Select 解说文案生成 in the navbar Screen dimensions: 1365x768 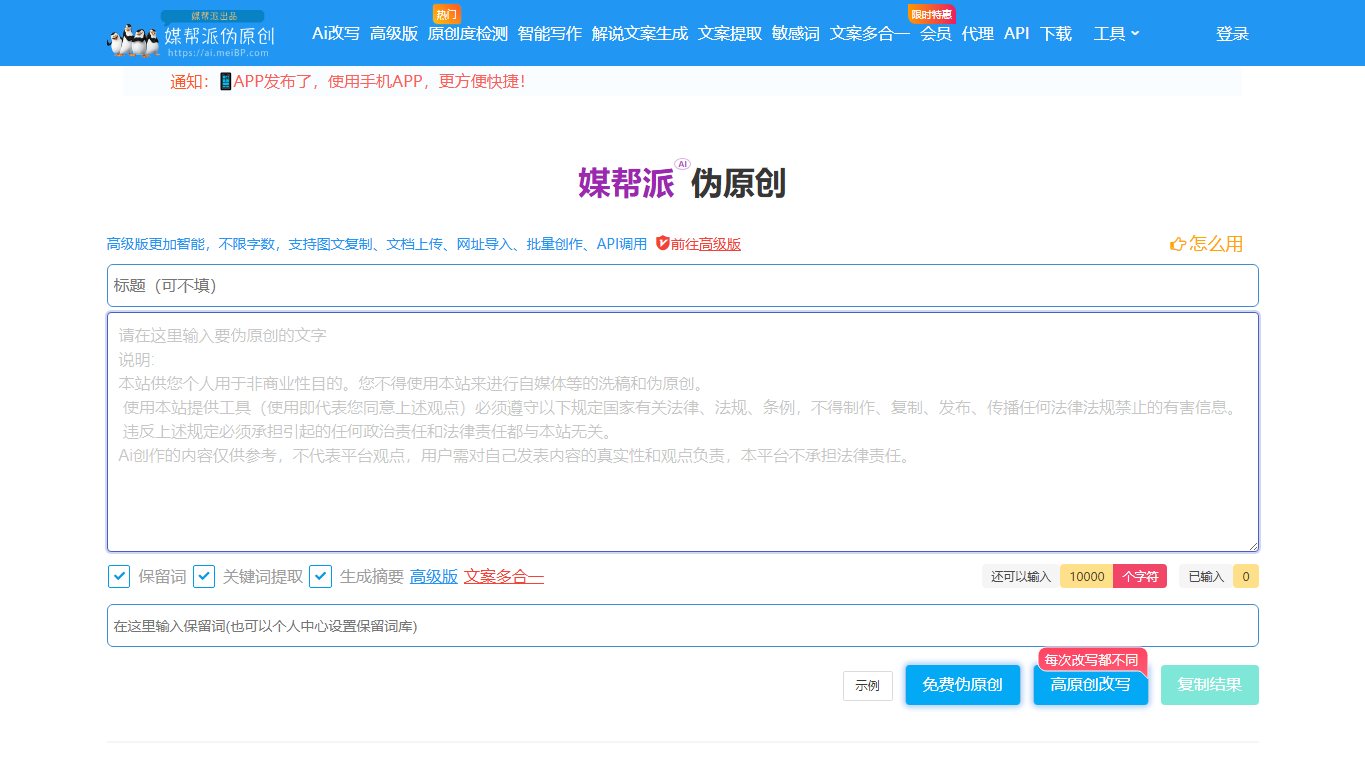click(x=640, y=34)
